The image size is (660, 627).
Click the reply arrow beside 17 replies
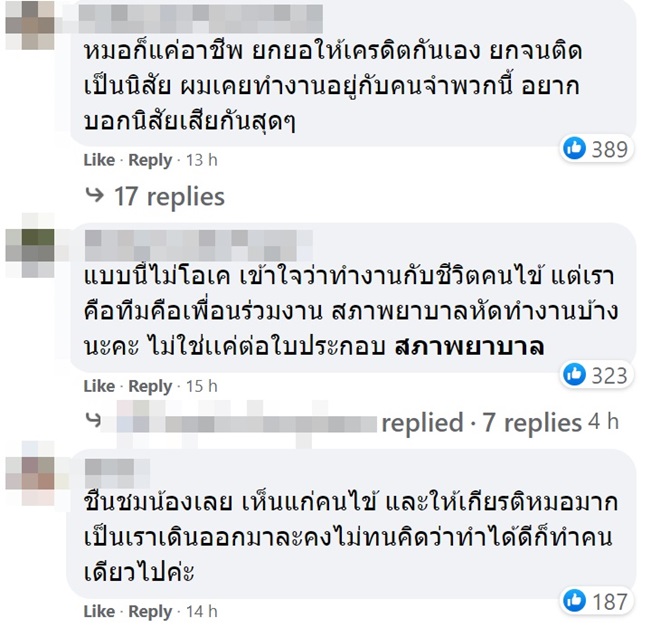coord(96,196)
